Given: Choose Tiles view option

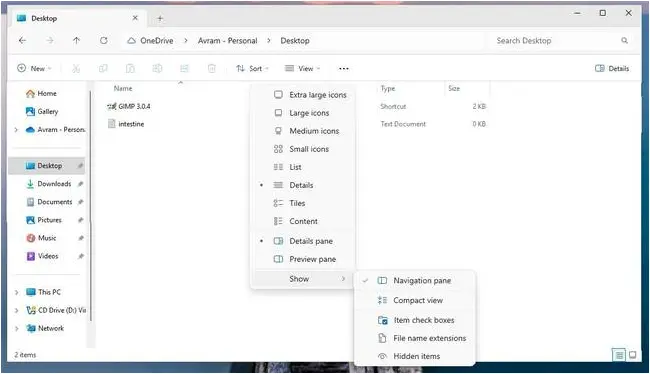Looking at the screenshot, I should click(x=303, y=203).
